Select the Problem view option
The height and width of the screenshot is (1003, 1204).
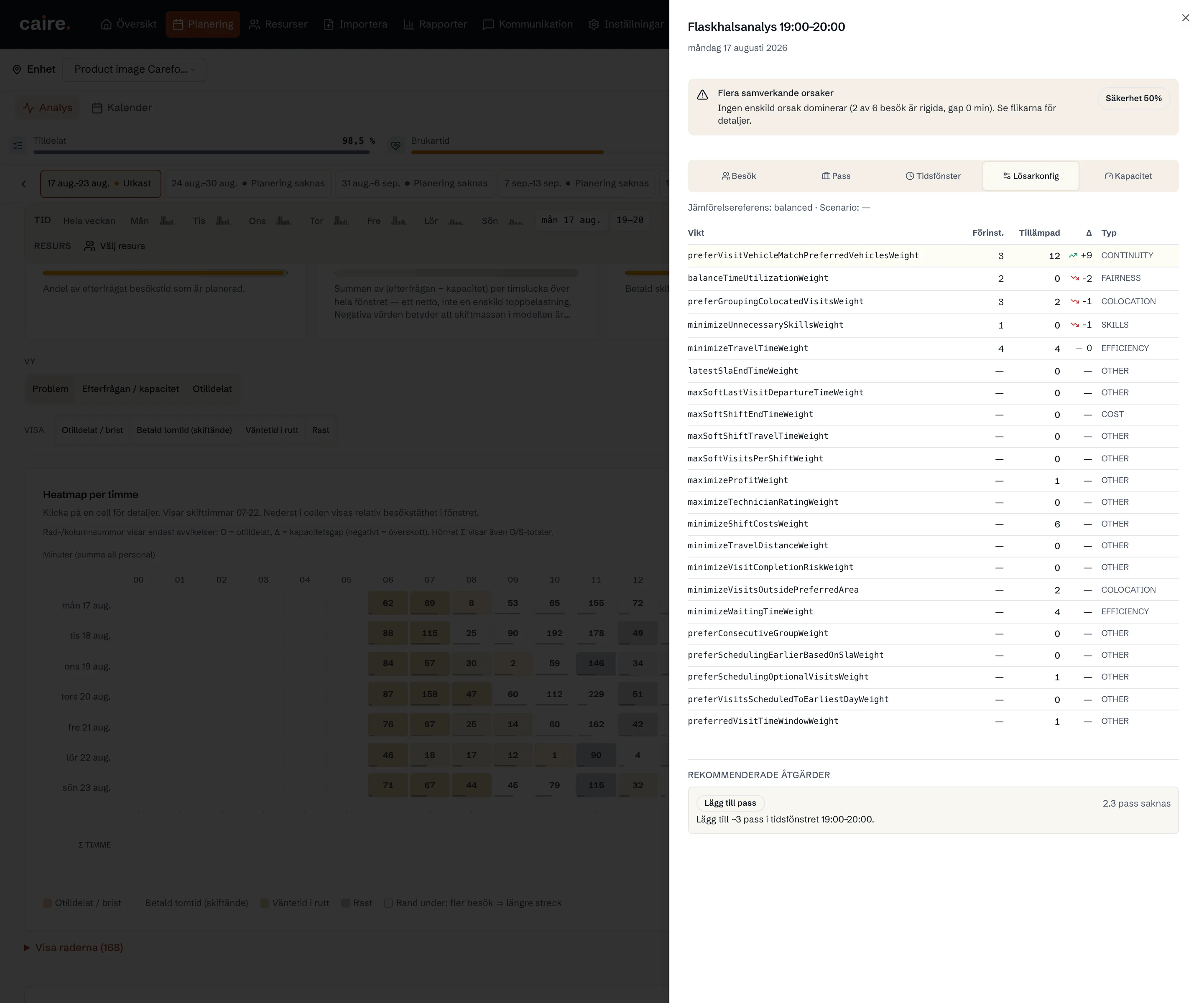51,389
